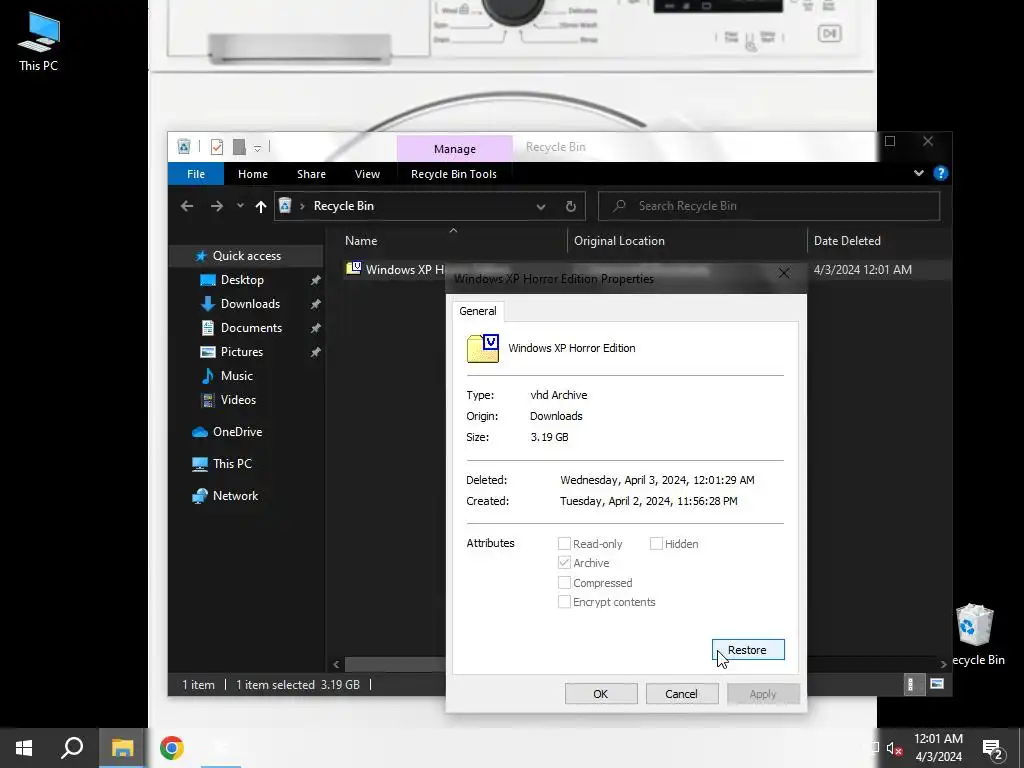Image resolution: width=1024 pixels, height=768 pixels.
Task: Toggle the Hidden attribute checkbox
Action: (x=656, y=543)
